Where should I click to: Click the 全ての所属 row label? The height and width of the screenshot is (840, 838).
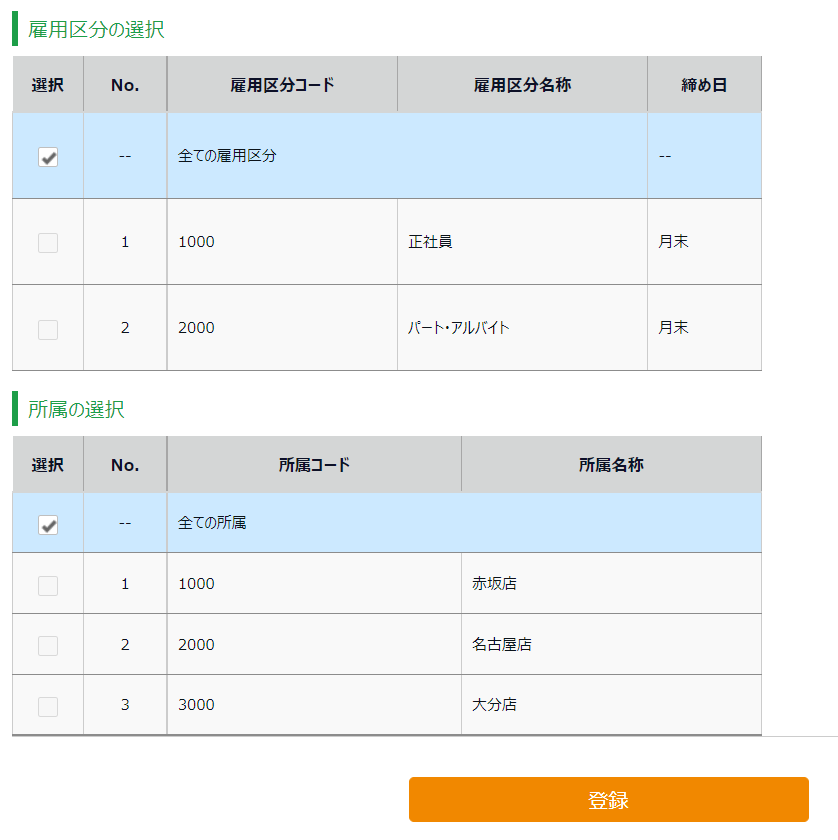coord(212,523)
